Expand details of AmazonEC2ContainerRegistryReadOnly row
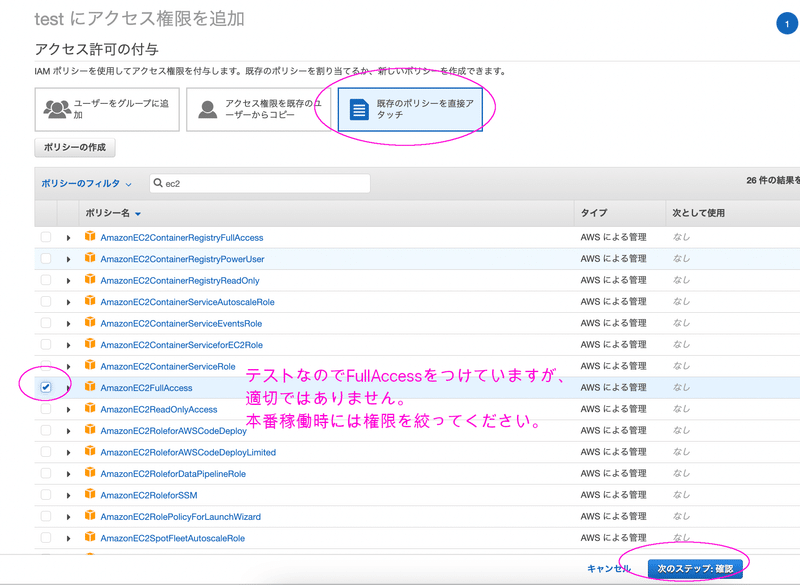The height and width of the screenshot is (585, 800). pos(68,281)
